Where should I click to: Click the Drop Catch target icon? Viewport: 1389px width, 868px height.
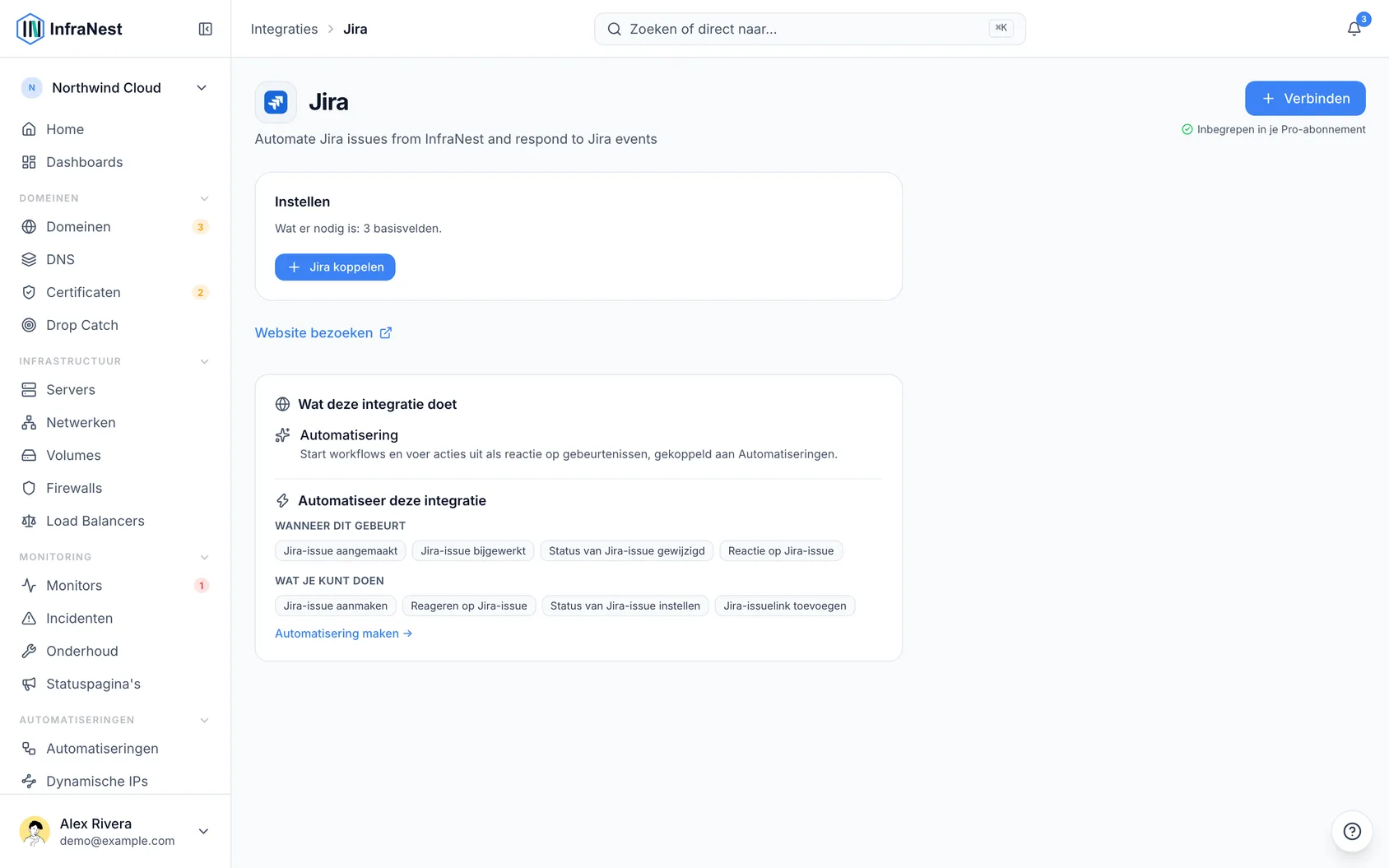tap(29, 325)
